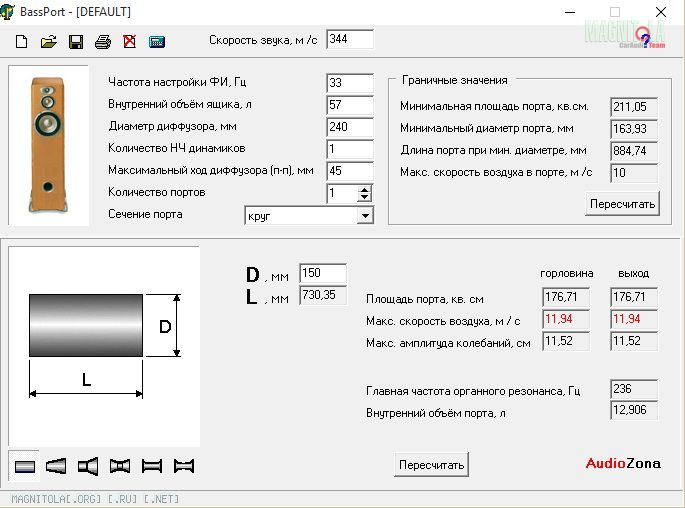
Task: Click the throat max air speed 11,94
Action: 566,319
